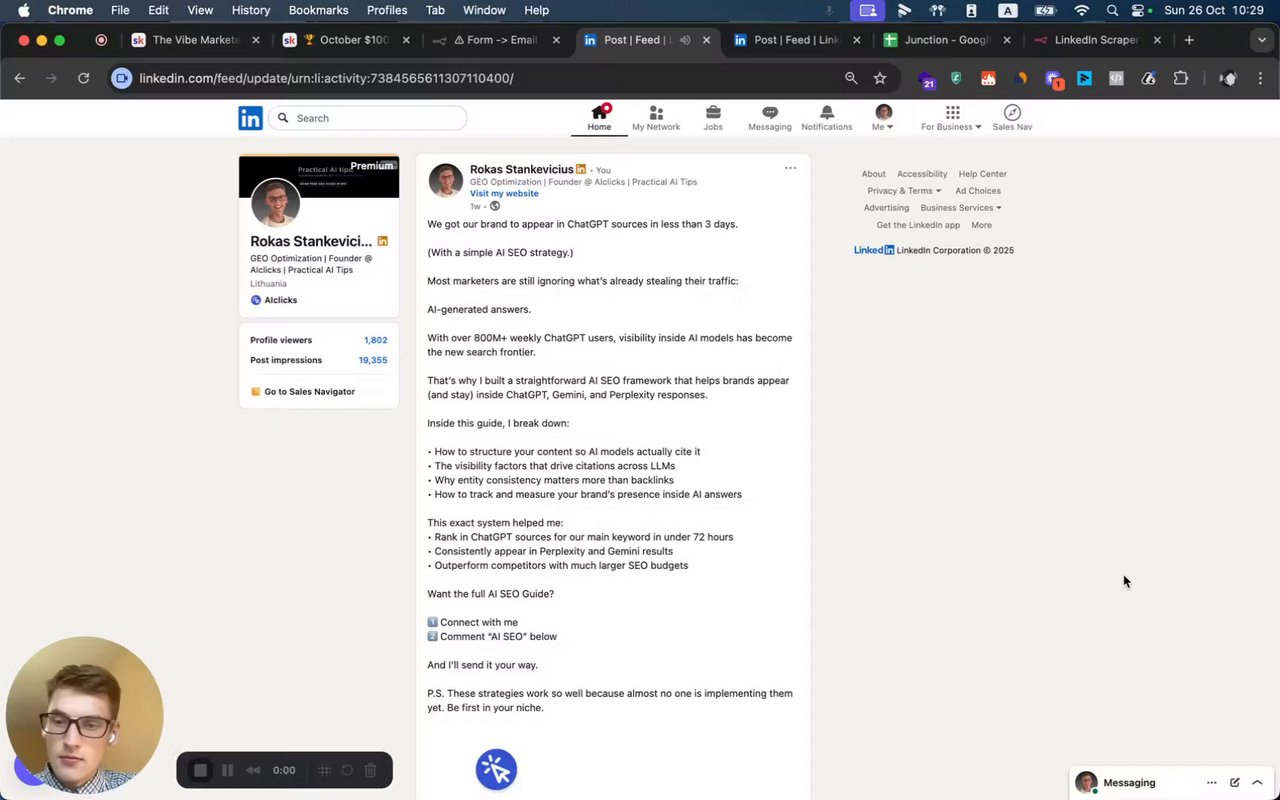The height and width of the screenshot is (800, 1280).
Task: Switch to the LinkedIn Scraper tab
Action: point(1096,40)
